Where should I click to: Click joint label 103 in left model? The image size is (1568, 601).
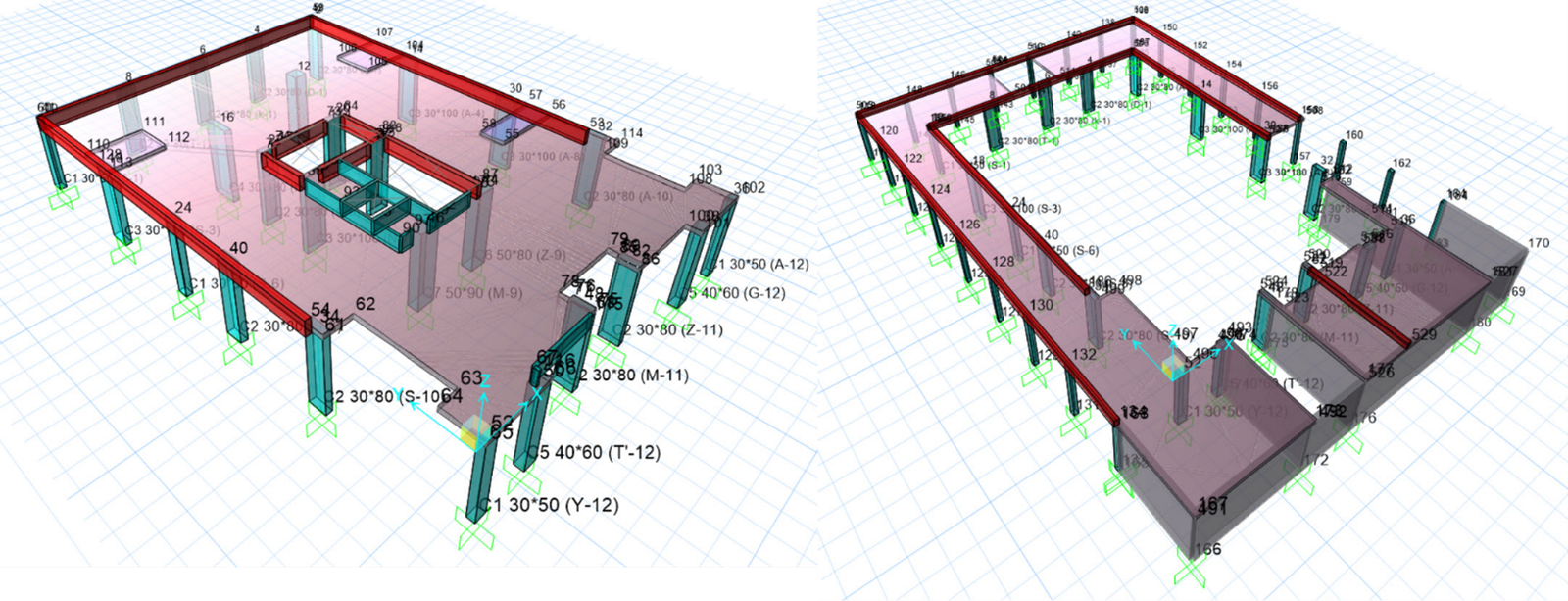tap(710, 170)
